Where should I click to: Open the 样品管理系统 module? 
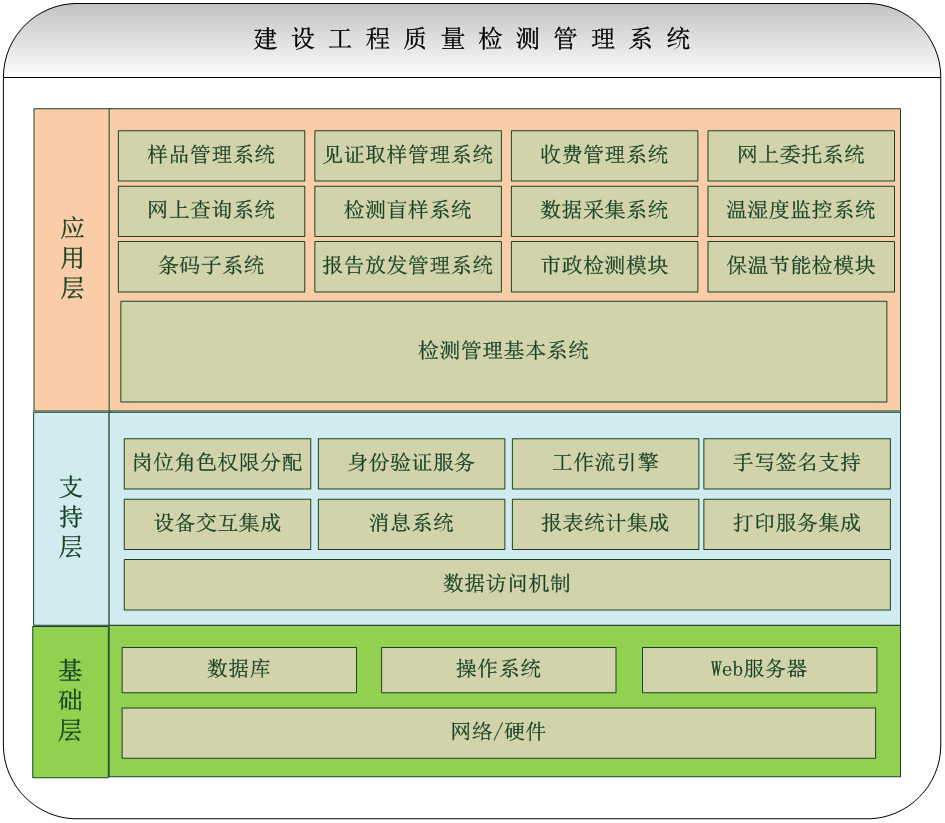[x=211, y=156]
